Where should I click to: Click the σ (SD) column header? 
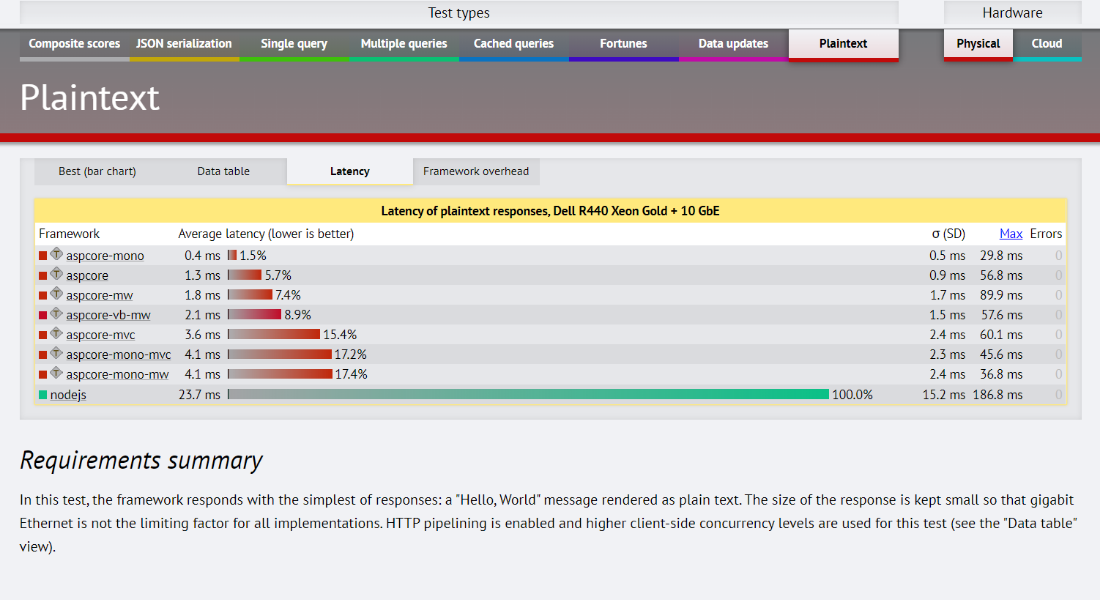948,234
